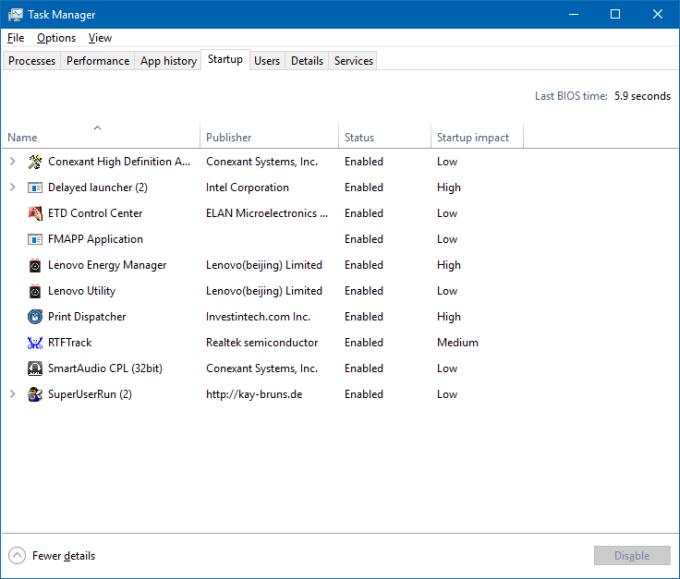Sort by the Publisher column header
The width and height of the screenshot is (680, 579).
tap(269, 136)
